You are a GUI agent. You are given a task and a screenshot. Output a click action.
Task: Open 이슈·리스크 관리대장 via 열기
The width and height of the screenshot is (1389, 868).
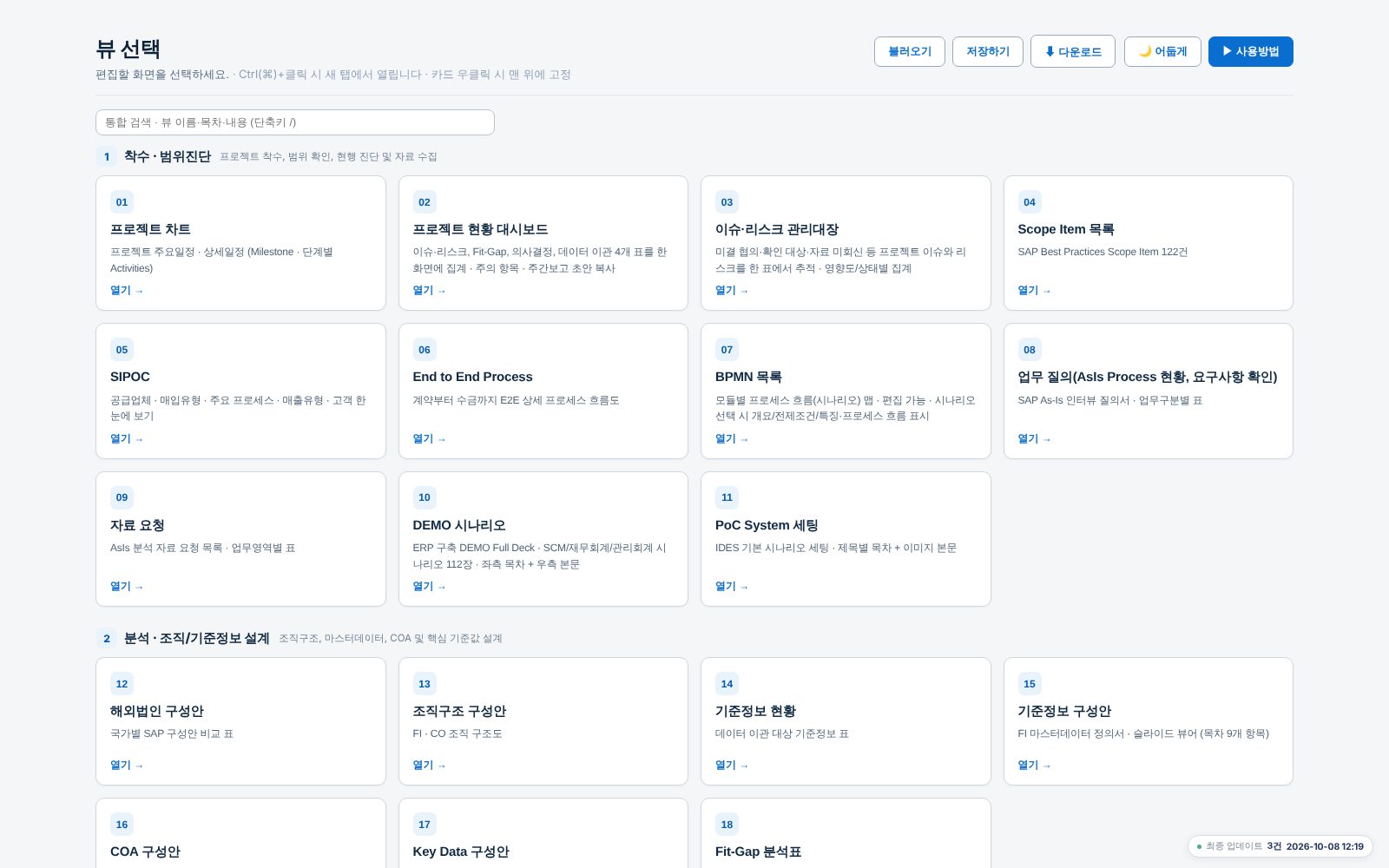click(x=732, y=291)
